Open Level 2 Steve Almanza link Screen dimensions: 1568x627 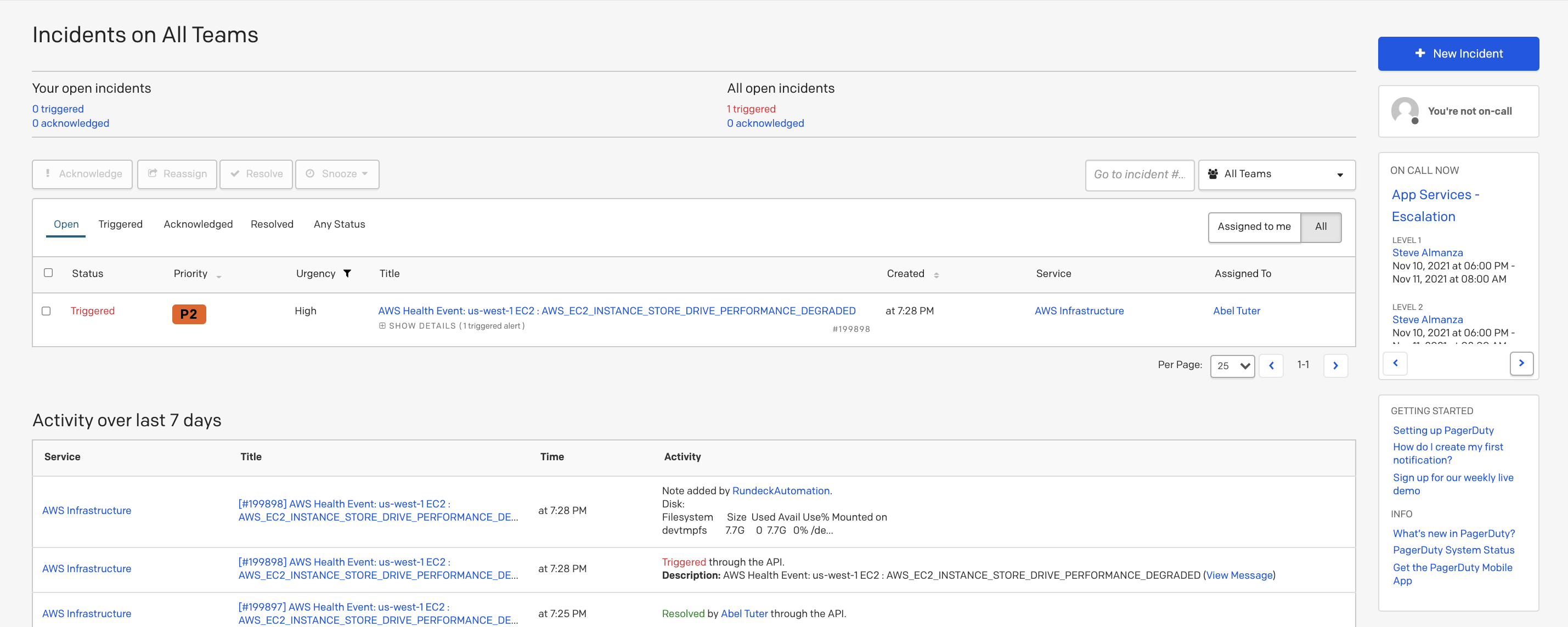point(1428,320)
